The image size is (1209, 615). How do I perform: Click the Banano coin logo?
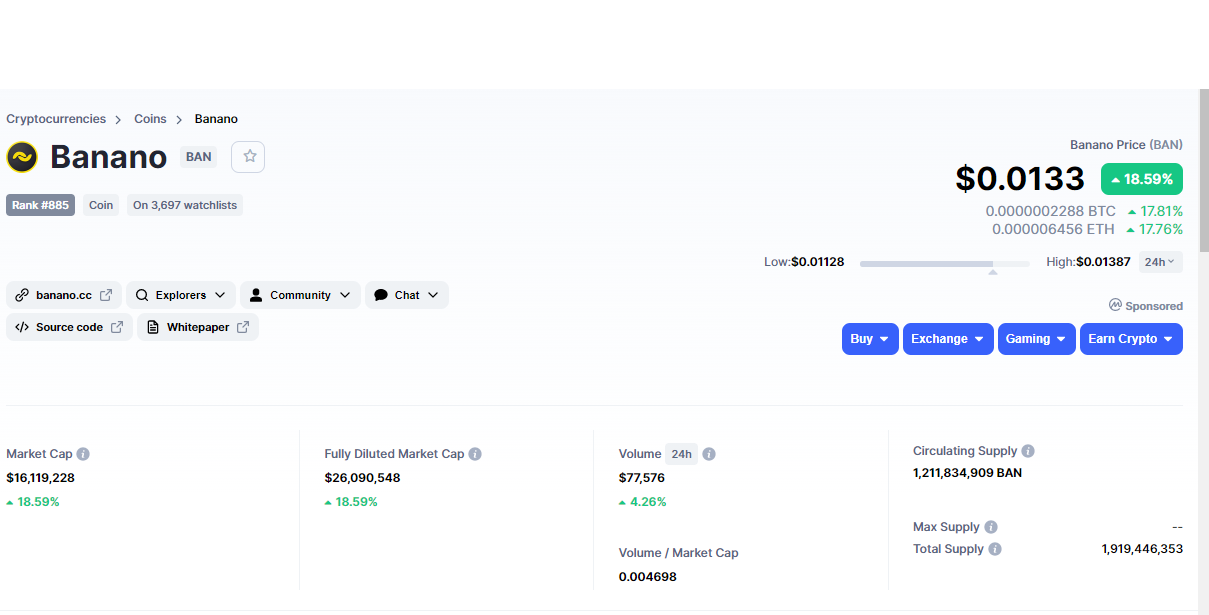[x=22, y=157]
